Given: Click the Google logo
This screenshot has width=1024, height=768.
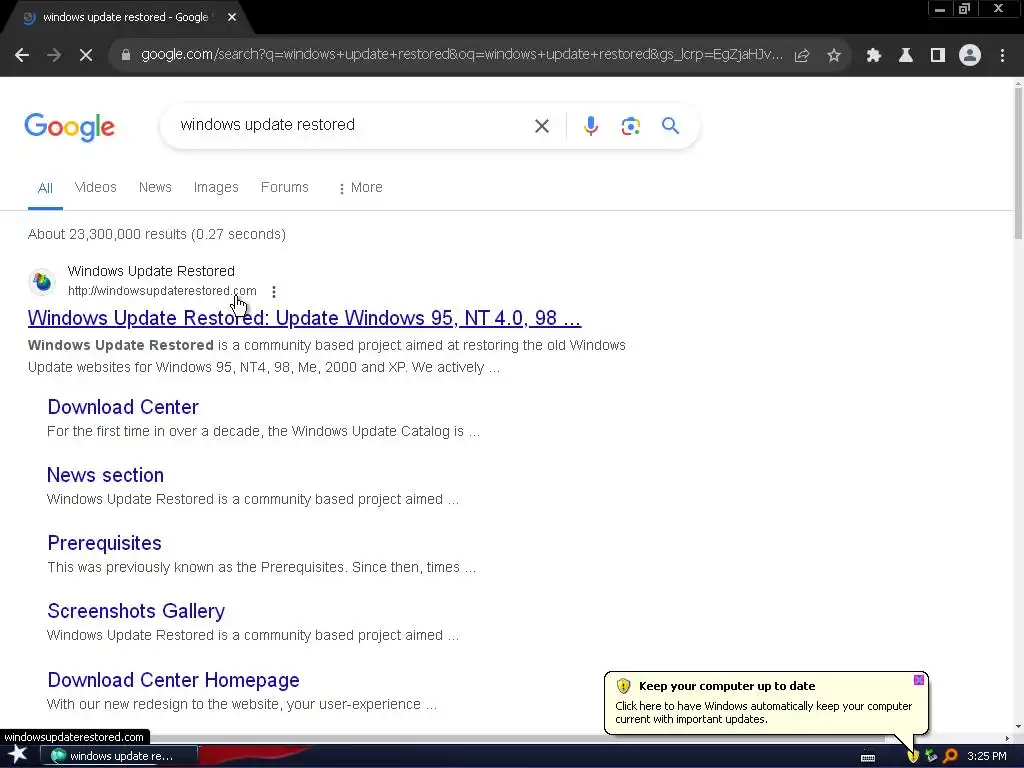Looking at the screenshot, I should [x=69, y=127].
